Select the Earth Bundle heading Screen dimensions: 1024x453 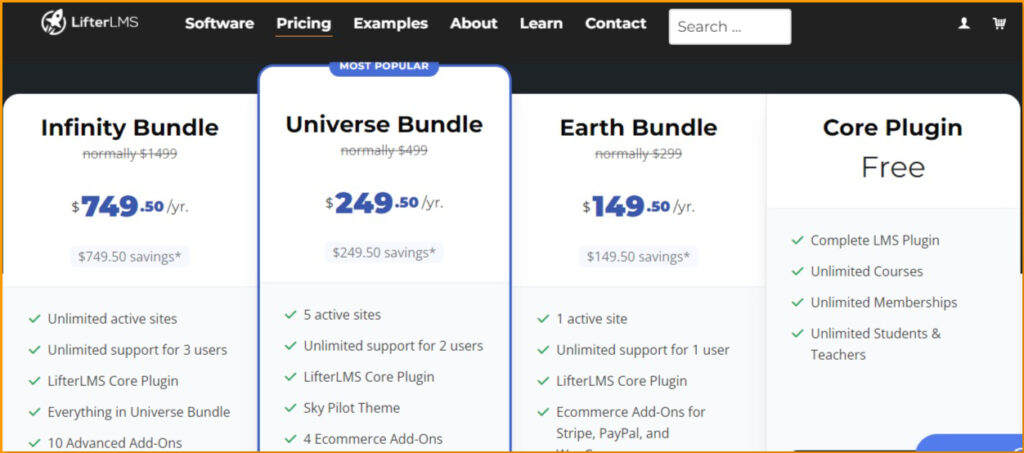(638, 128)
